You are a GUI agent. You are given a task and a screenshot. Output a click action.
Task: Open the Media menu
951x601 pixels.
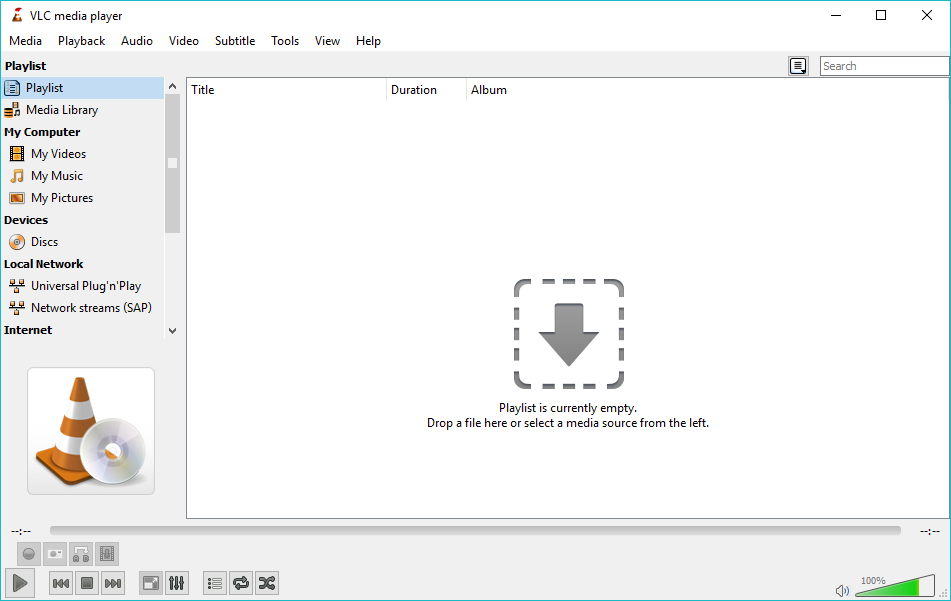pyautogui.click(x=26, y=41)
